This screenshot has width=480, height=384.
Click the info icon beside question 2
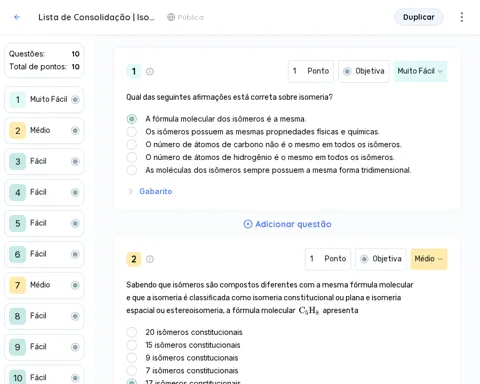(150, 259)
